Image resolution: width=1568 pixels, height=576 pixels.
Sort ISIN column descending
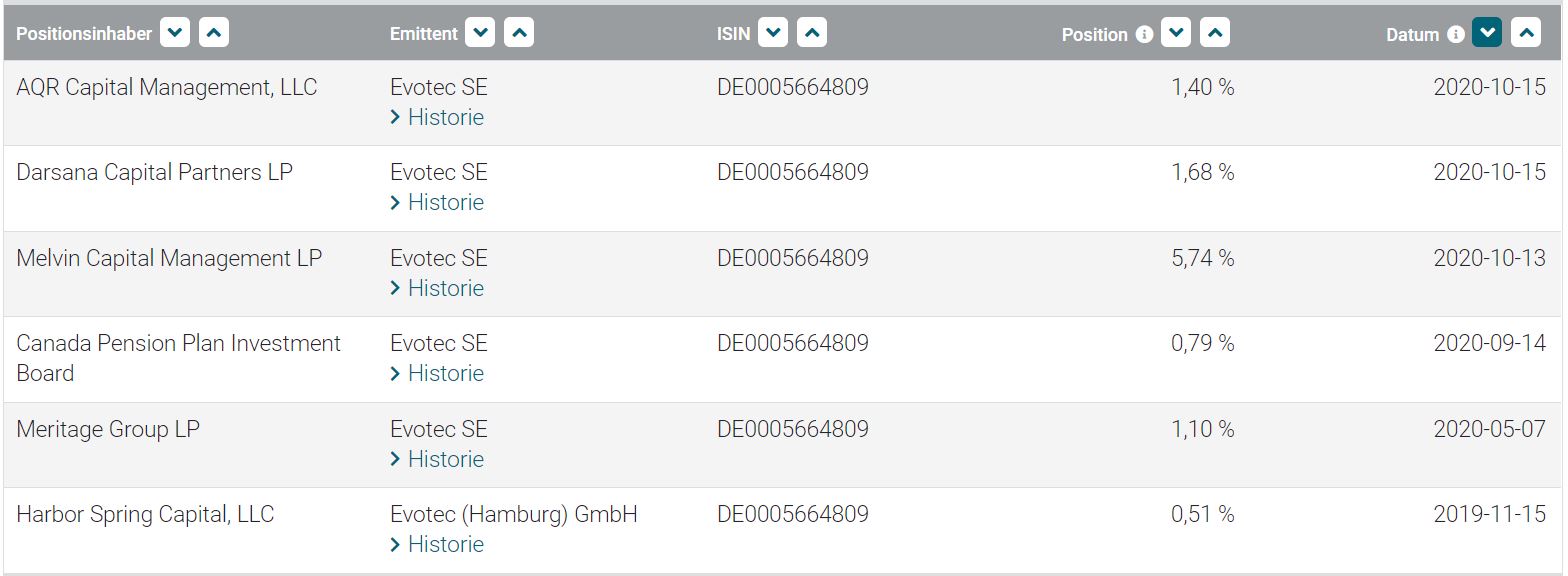pos(773,33)
